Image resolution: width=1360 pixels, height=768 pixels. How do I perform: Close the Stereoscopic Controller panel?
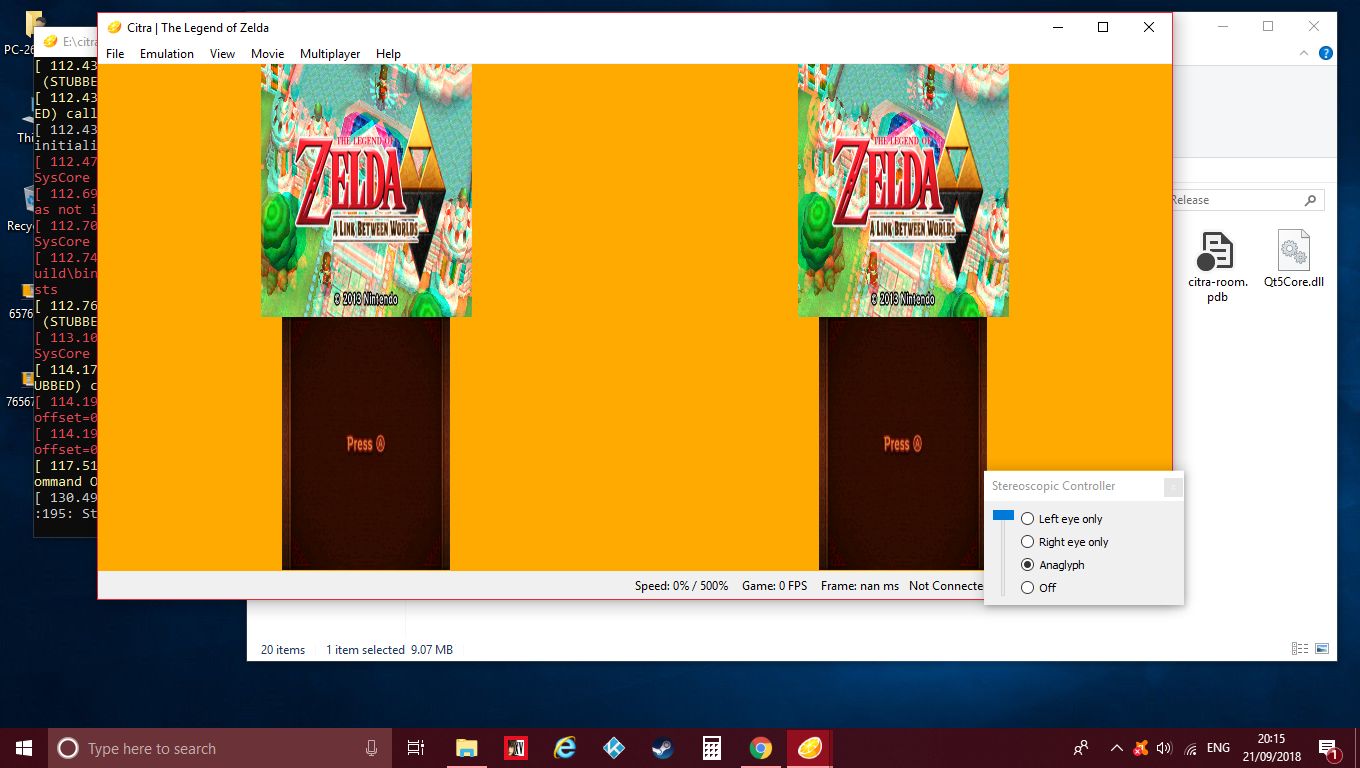tap(1173, 487)
